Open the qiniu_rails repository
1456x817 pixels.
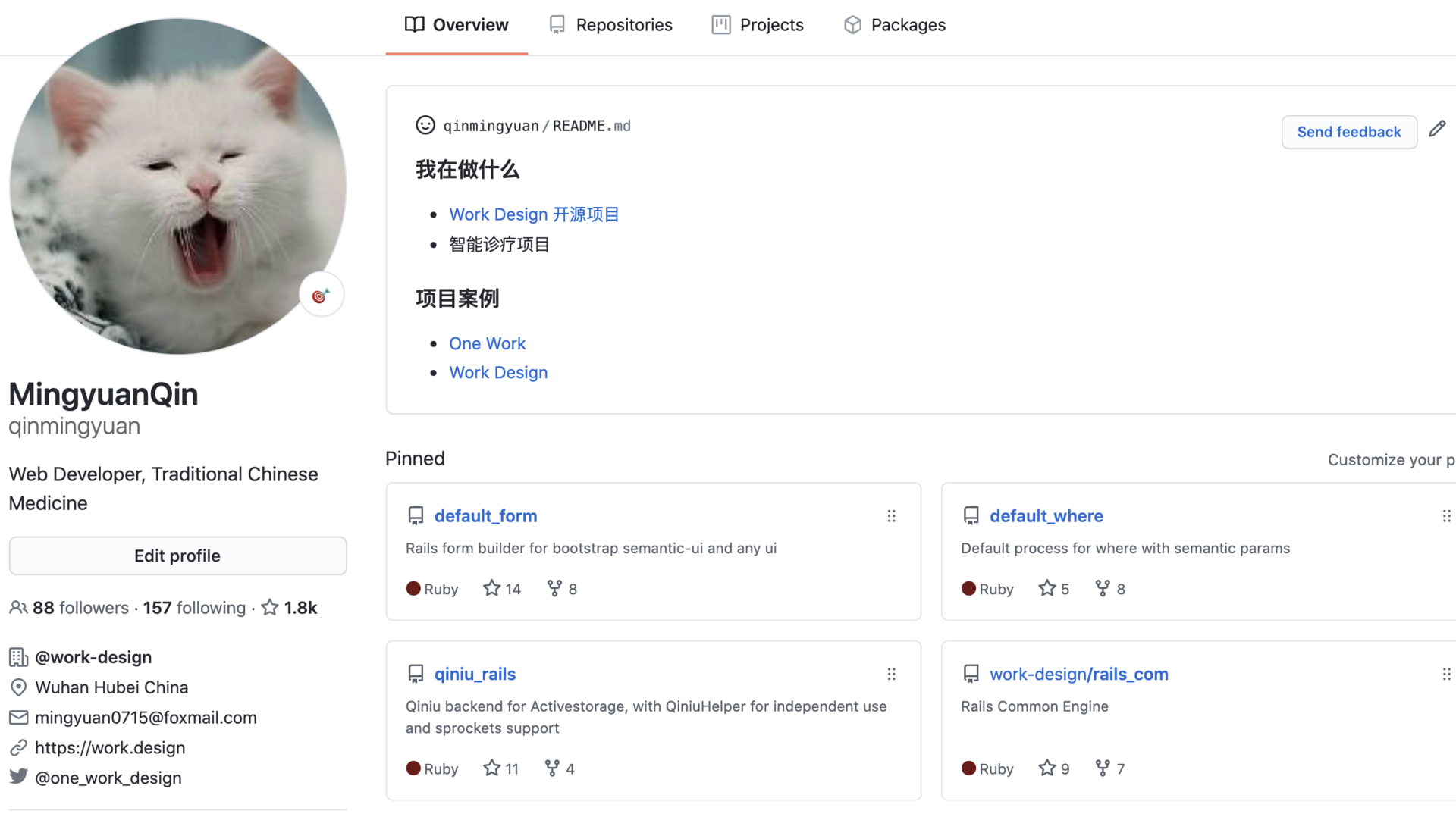tap(475, 674)
